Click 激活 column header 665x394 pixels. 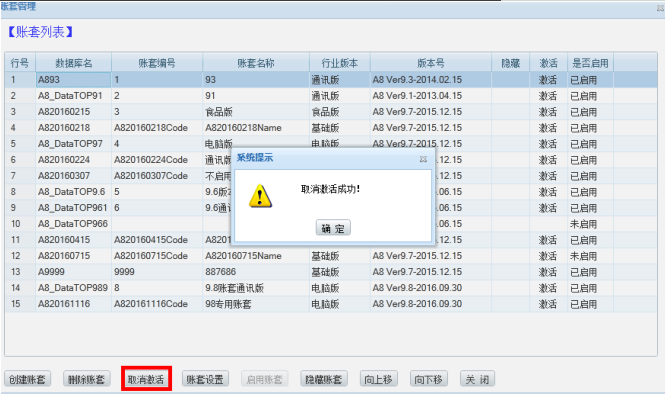coord(548,63)
